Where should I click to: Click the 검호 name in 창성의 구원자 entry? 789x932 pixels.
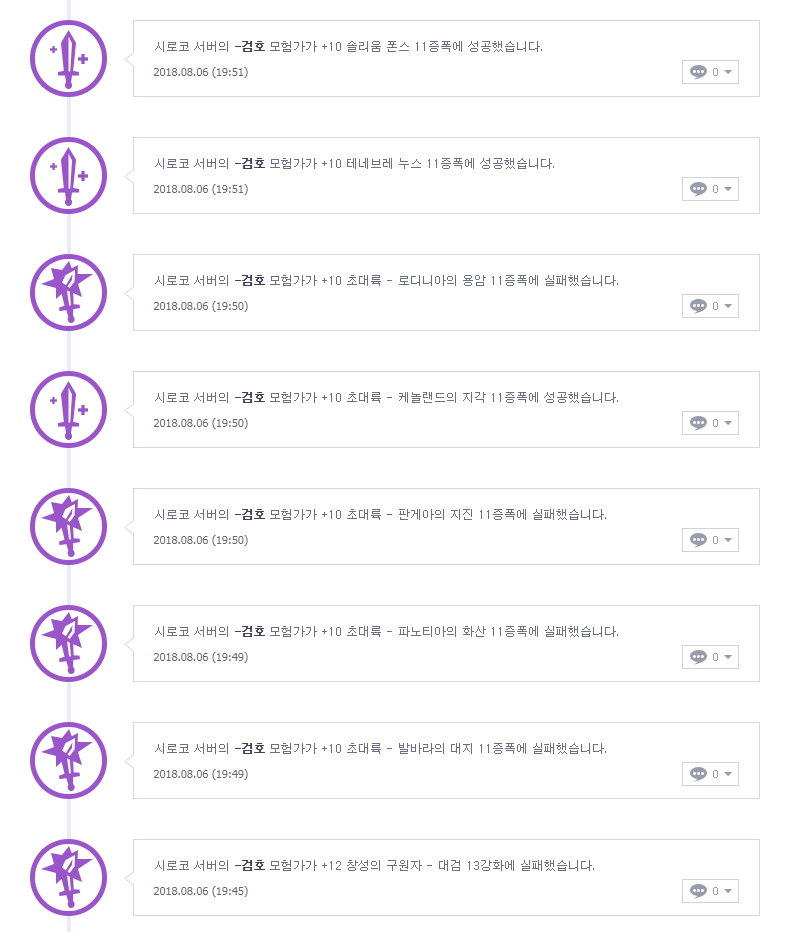pos(250,865)
